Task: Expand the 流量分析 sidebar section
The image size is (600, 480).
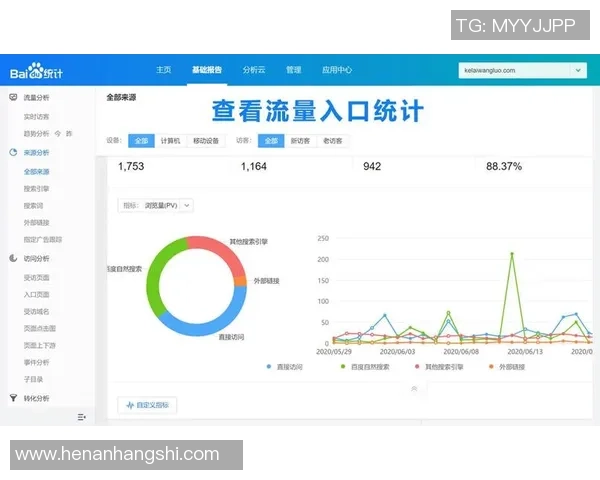Action: [36, 98]
